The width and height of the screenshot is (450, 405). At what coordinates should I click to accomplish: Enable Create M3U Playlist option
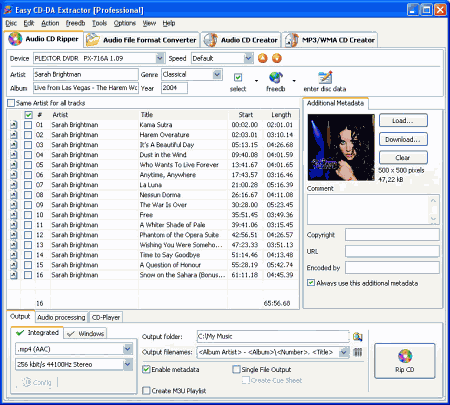point(146,390)
